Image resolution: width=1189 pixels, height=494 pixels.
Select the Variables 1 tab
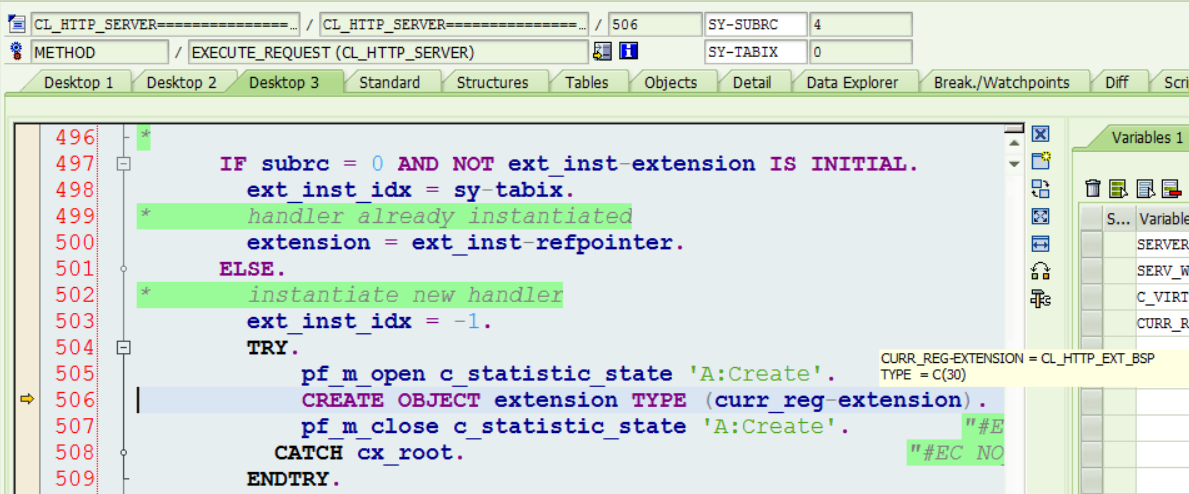click(x=1147, y=138)
